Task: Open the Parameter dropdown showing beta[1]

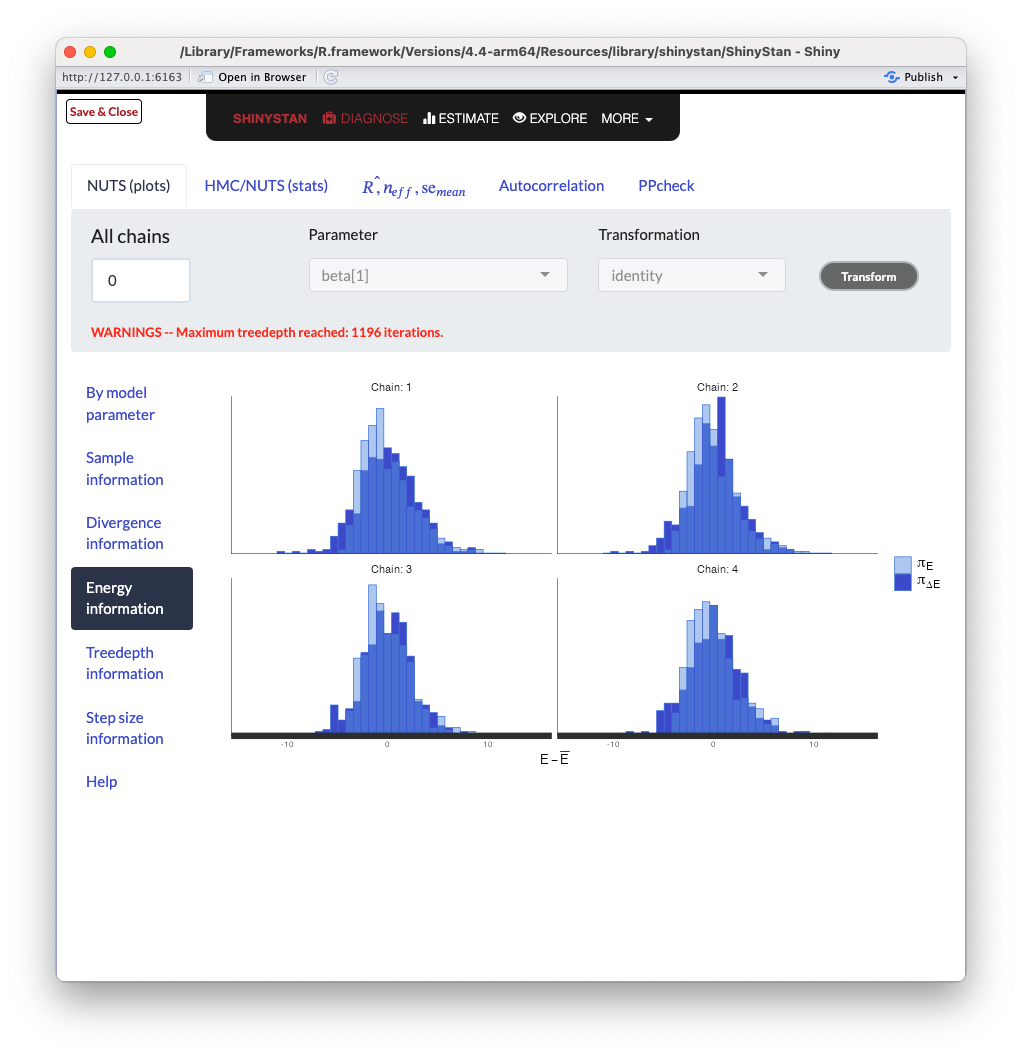Action: click(438, 275)
